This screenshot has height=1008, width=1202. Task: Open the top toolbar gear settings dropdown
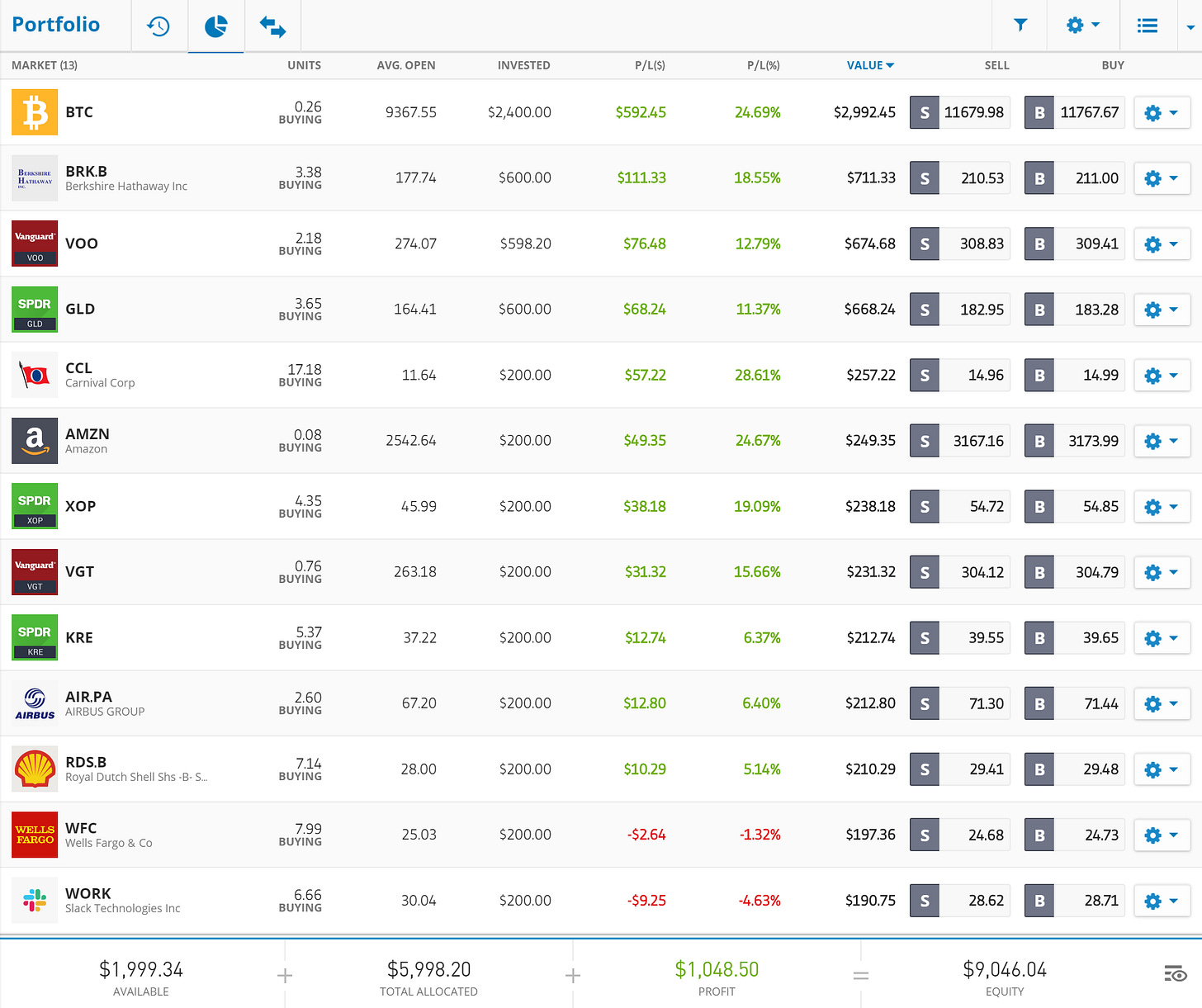point(1083,25)
